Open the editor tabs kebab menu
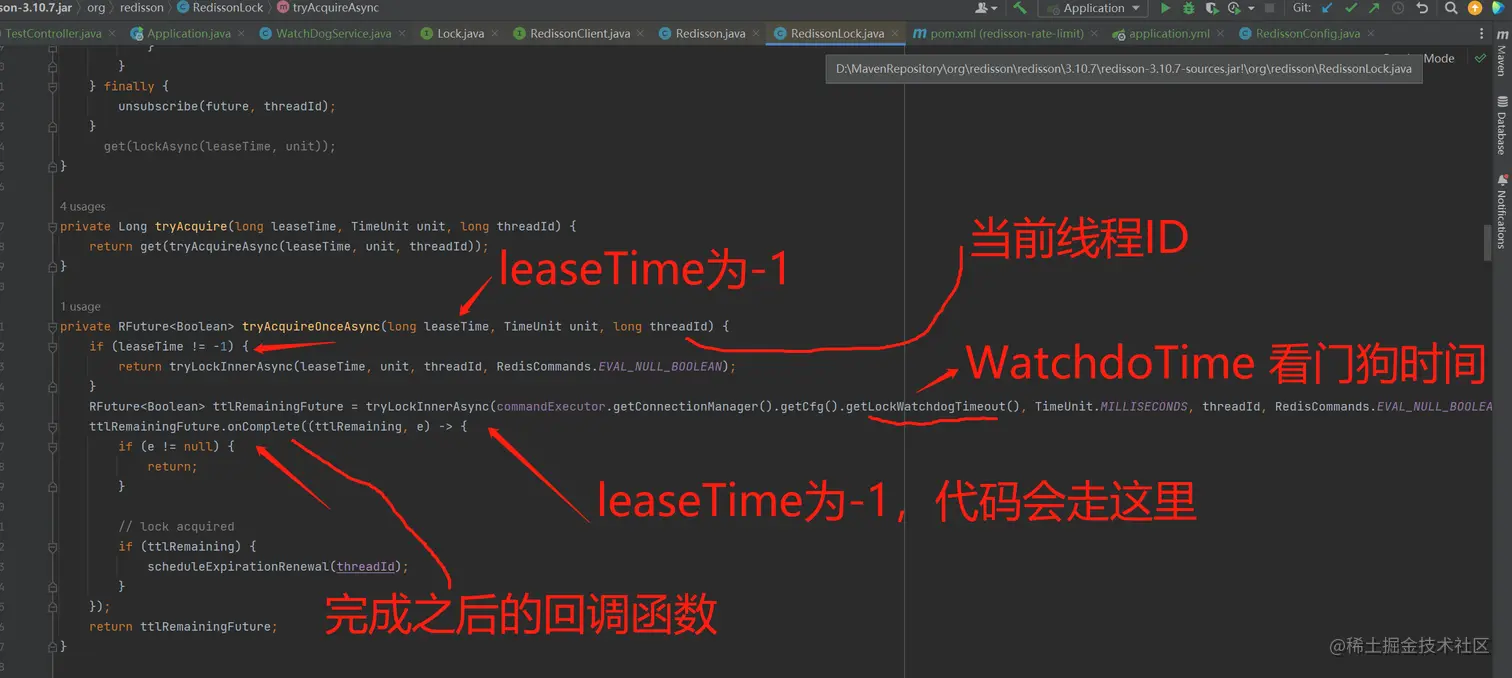 (1481, 33)
